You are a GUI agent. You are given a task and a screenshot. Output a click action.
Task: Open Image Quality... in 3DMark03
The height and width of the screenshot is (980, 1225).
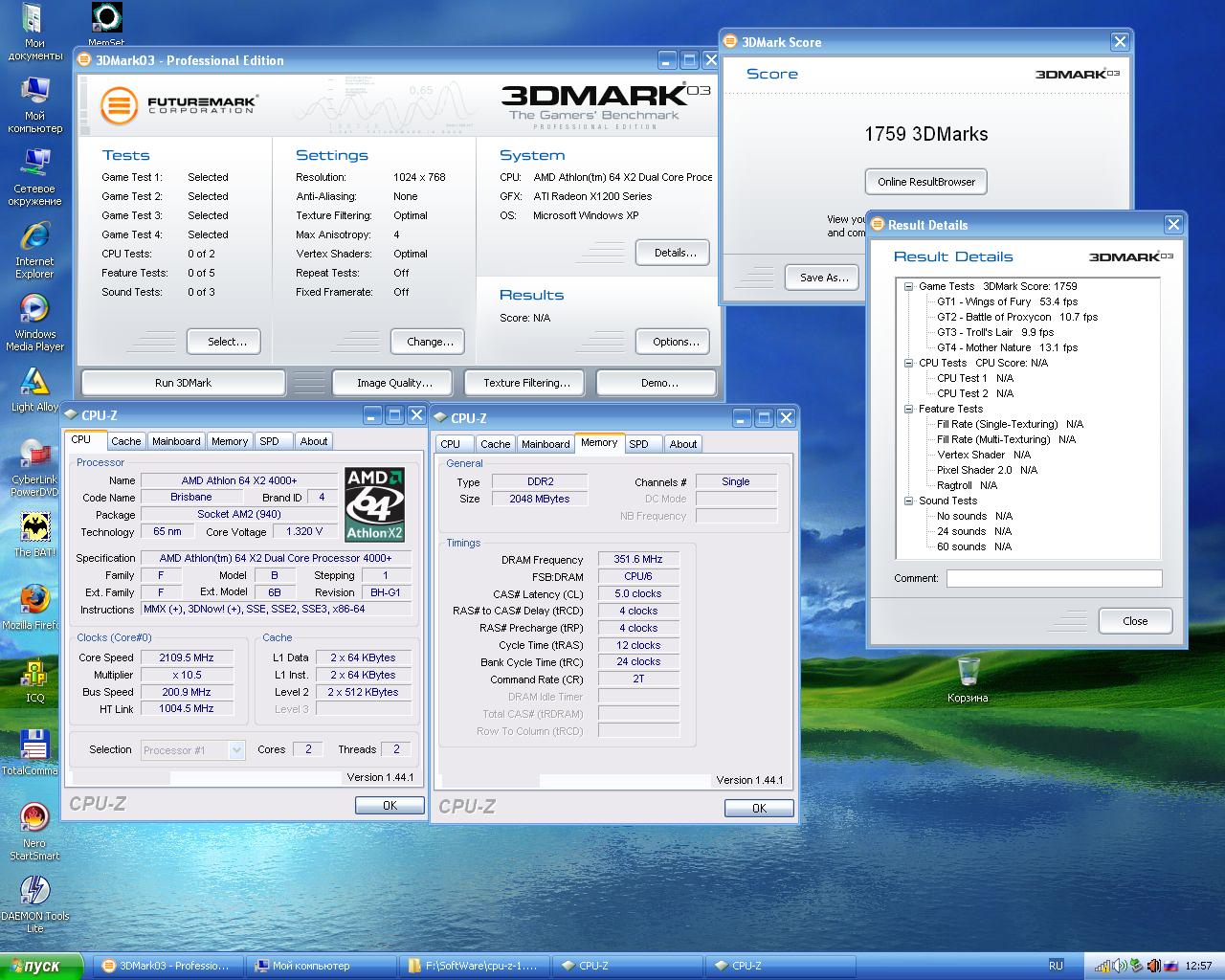pos(394,383)
